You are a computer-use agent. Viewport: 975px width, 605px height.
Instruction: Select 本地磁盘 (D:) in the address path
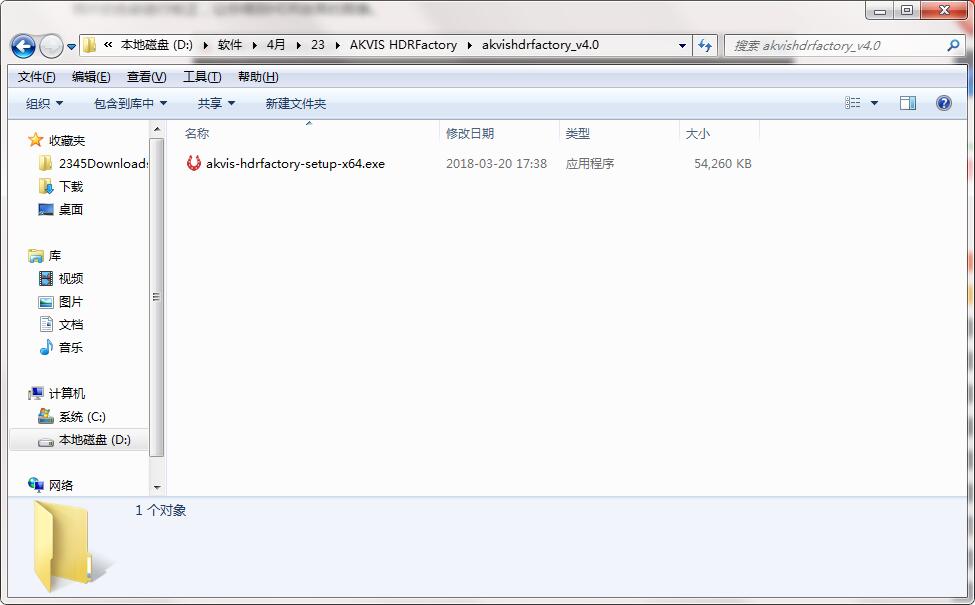[157, 45]
